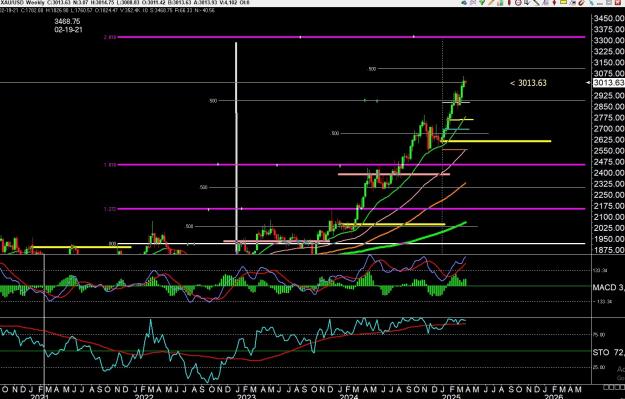Viewport: 625px width, 399px height.
Task: Click the 2850.00 price axis label
Action: pyautogui.click(x=609, y=107)
